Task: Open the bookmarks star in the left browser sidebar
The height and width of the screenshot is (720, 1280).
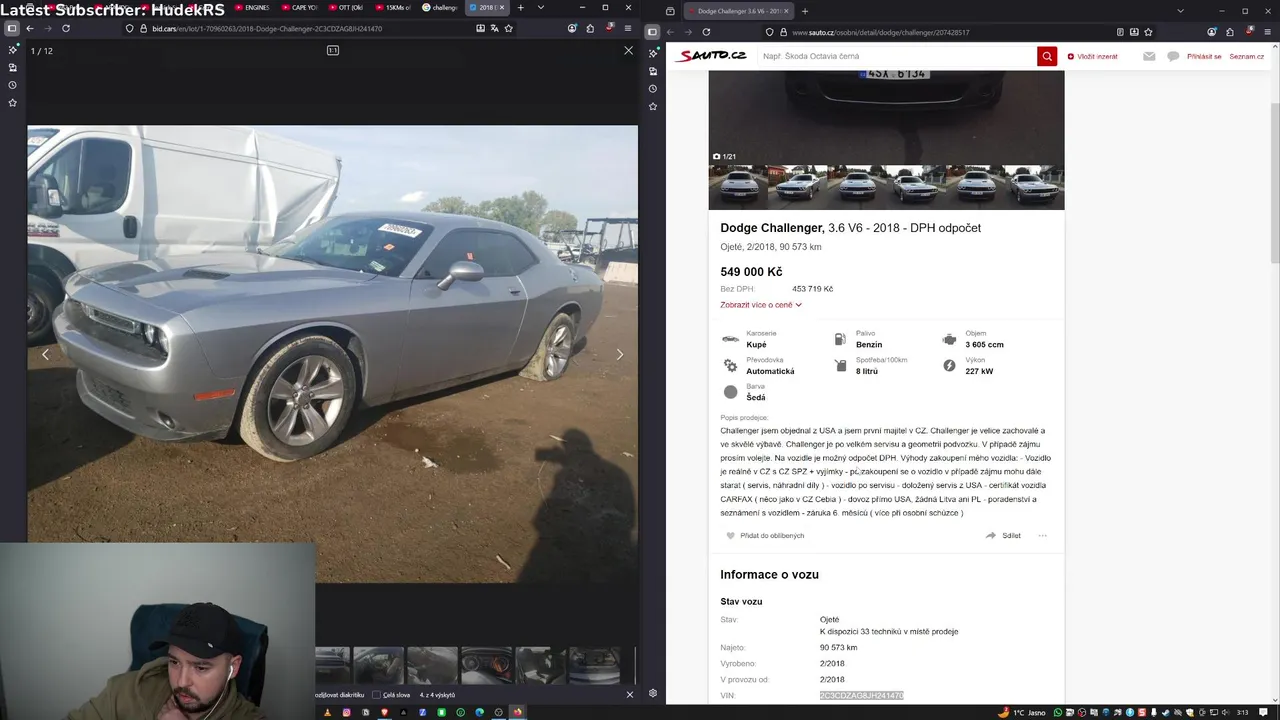Action: point(12,103)
